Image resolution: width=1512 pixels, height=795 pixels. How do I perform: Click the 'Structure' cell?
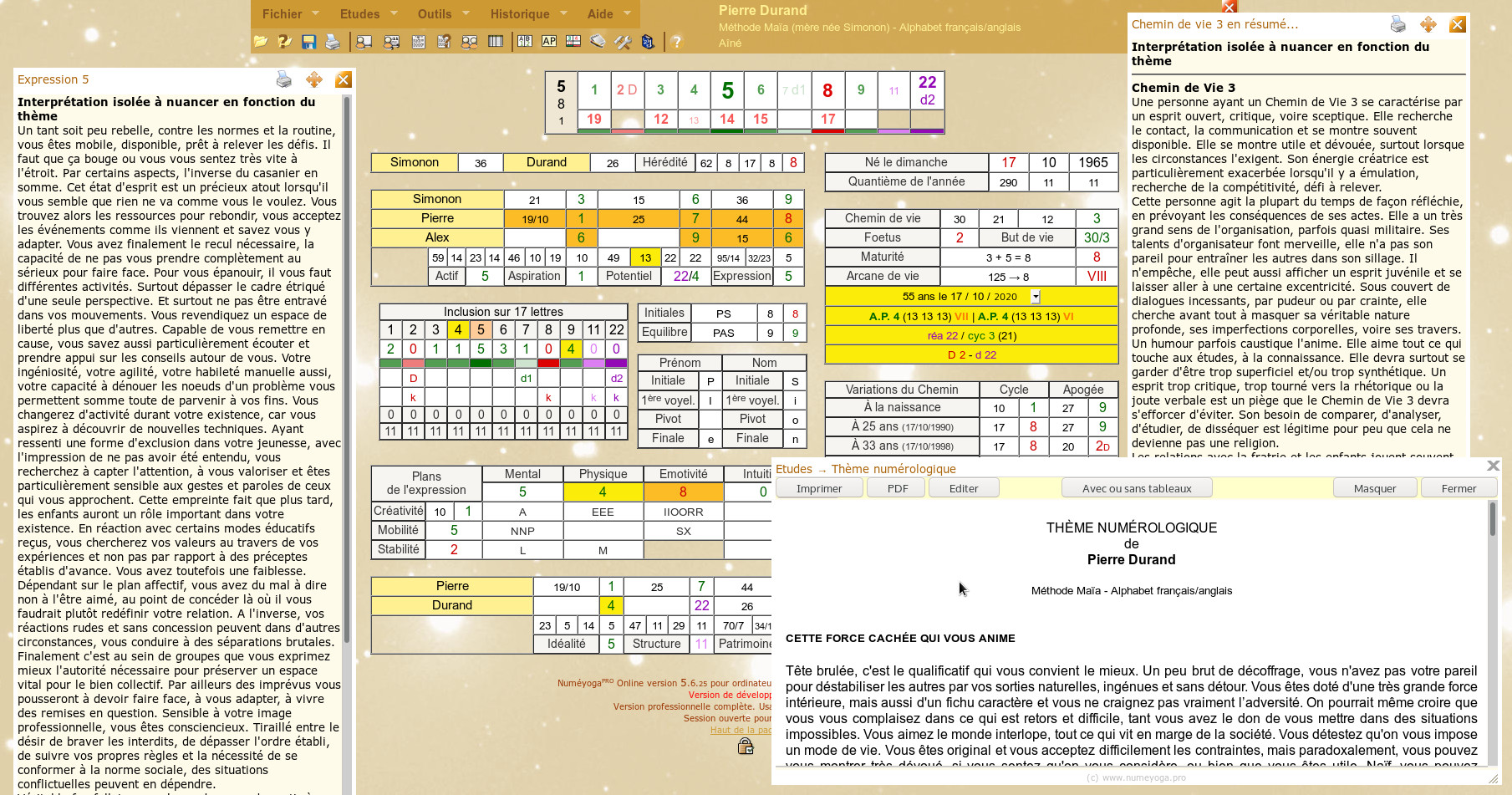pos(657,644)
